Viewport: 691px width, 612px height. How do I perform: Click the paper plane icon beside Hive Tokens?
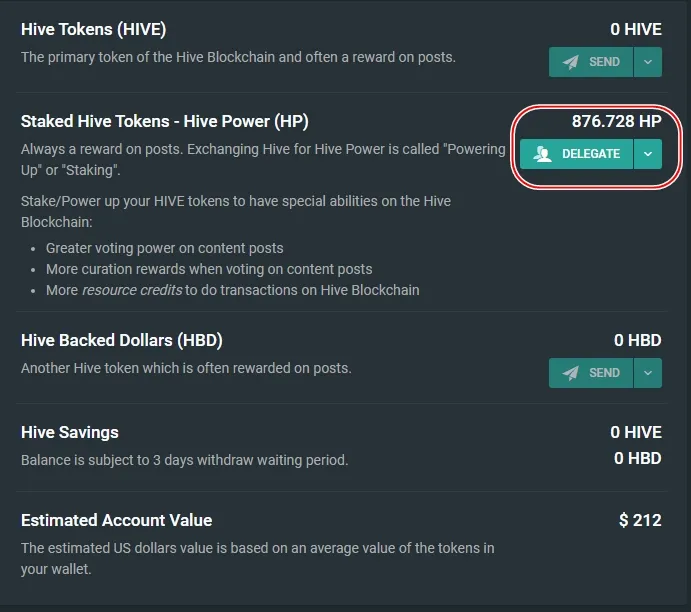[x=571, y=62]
